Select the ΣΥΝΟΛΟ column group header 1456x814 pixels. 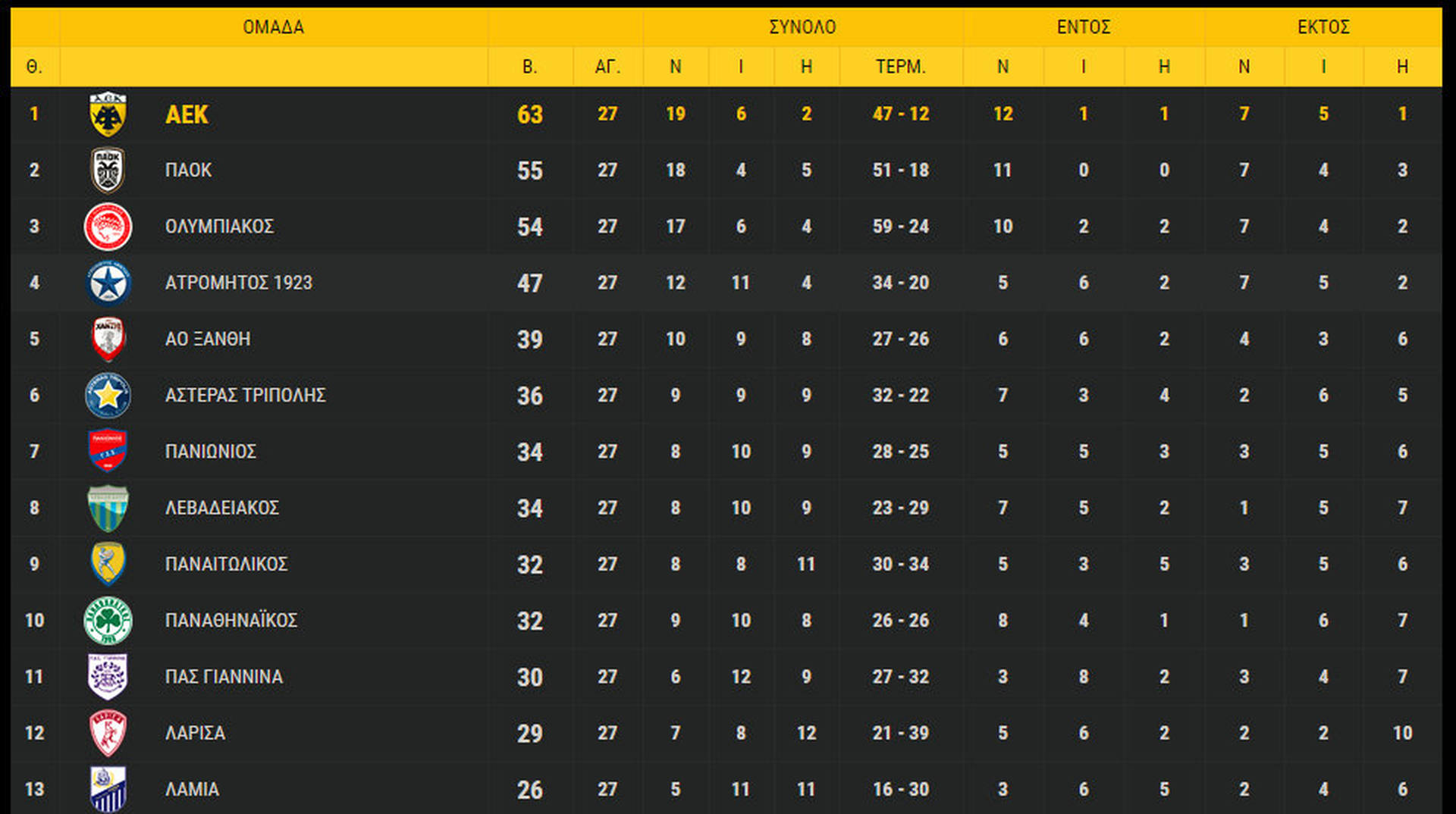coord(802,27)
